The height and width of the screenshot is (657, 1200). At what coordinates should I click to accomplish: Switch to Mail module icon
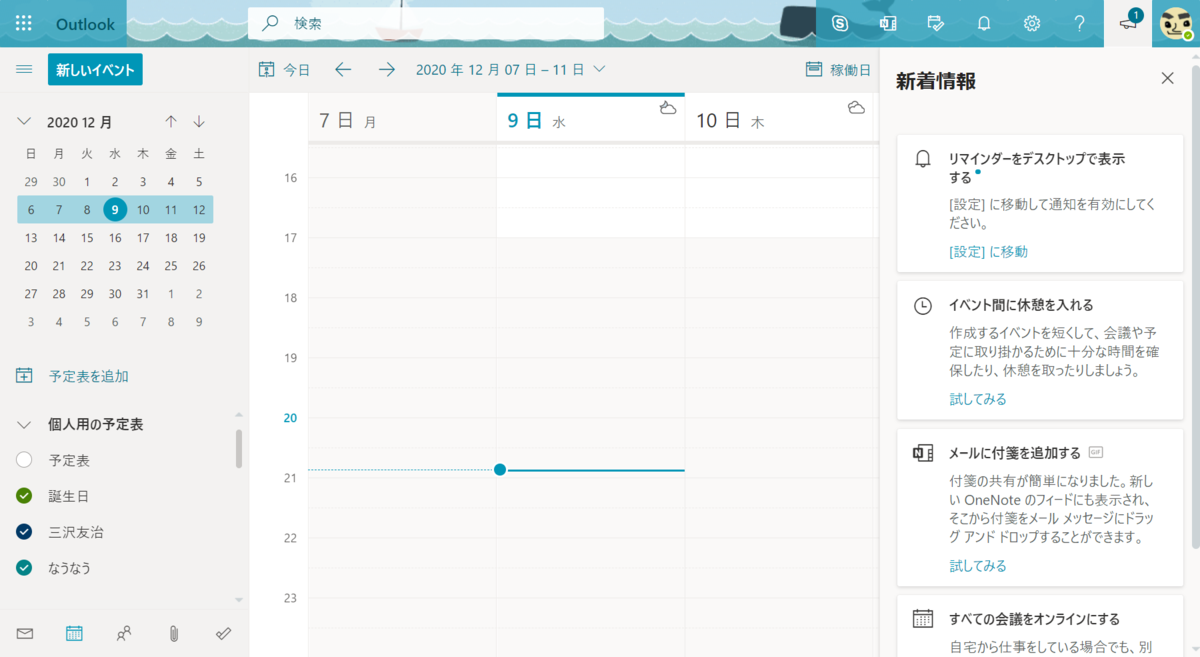click(x=25, y=633)
